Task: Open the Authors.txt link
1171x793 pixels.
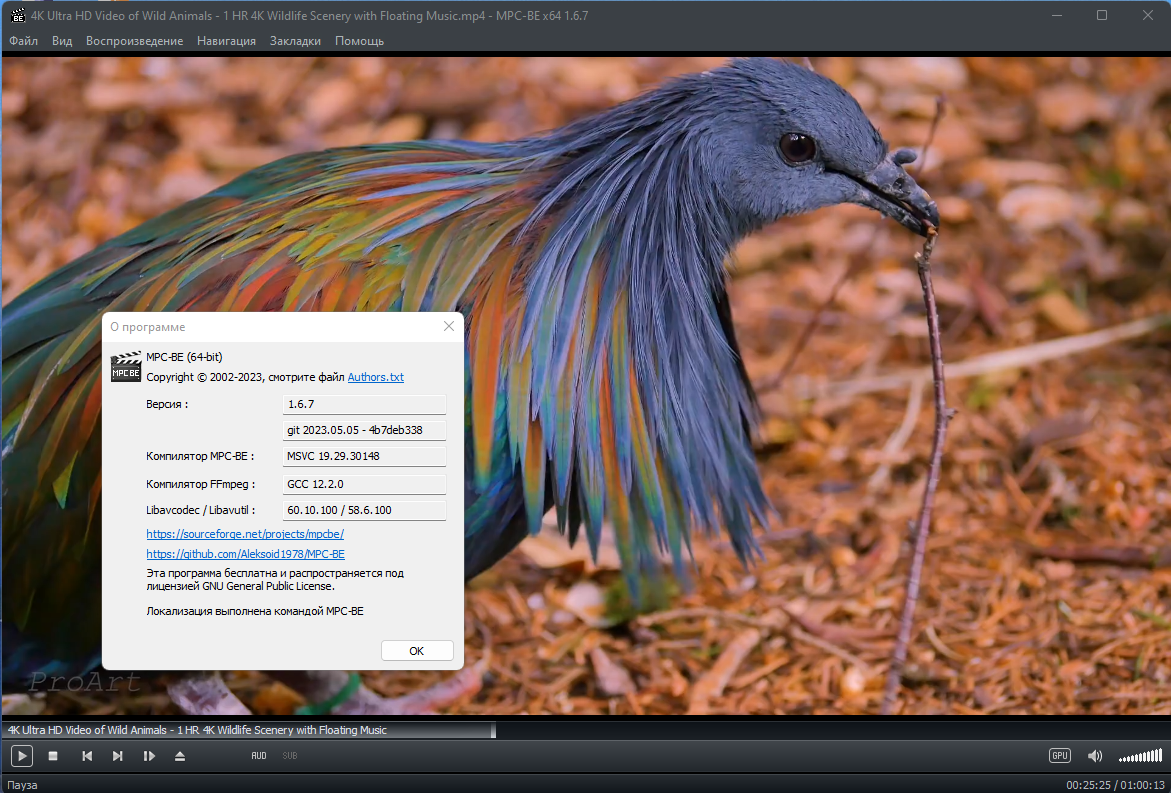Action: pyautogui.click(x=375, y=378)
